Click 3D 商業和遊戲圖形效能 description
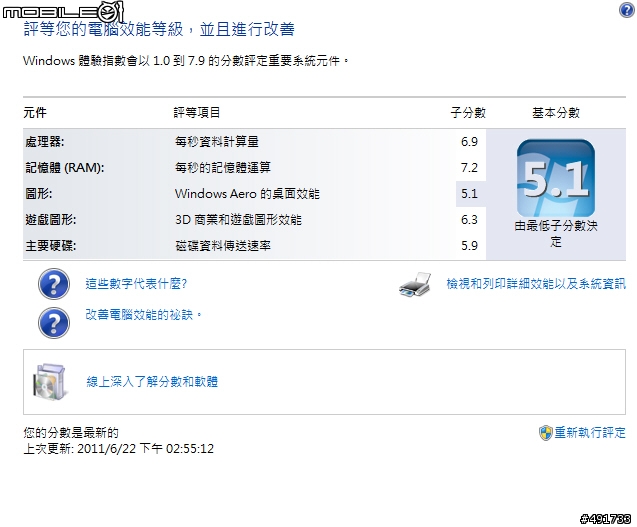The height and width of the screenshot is (527, 637). (238, 220)
